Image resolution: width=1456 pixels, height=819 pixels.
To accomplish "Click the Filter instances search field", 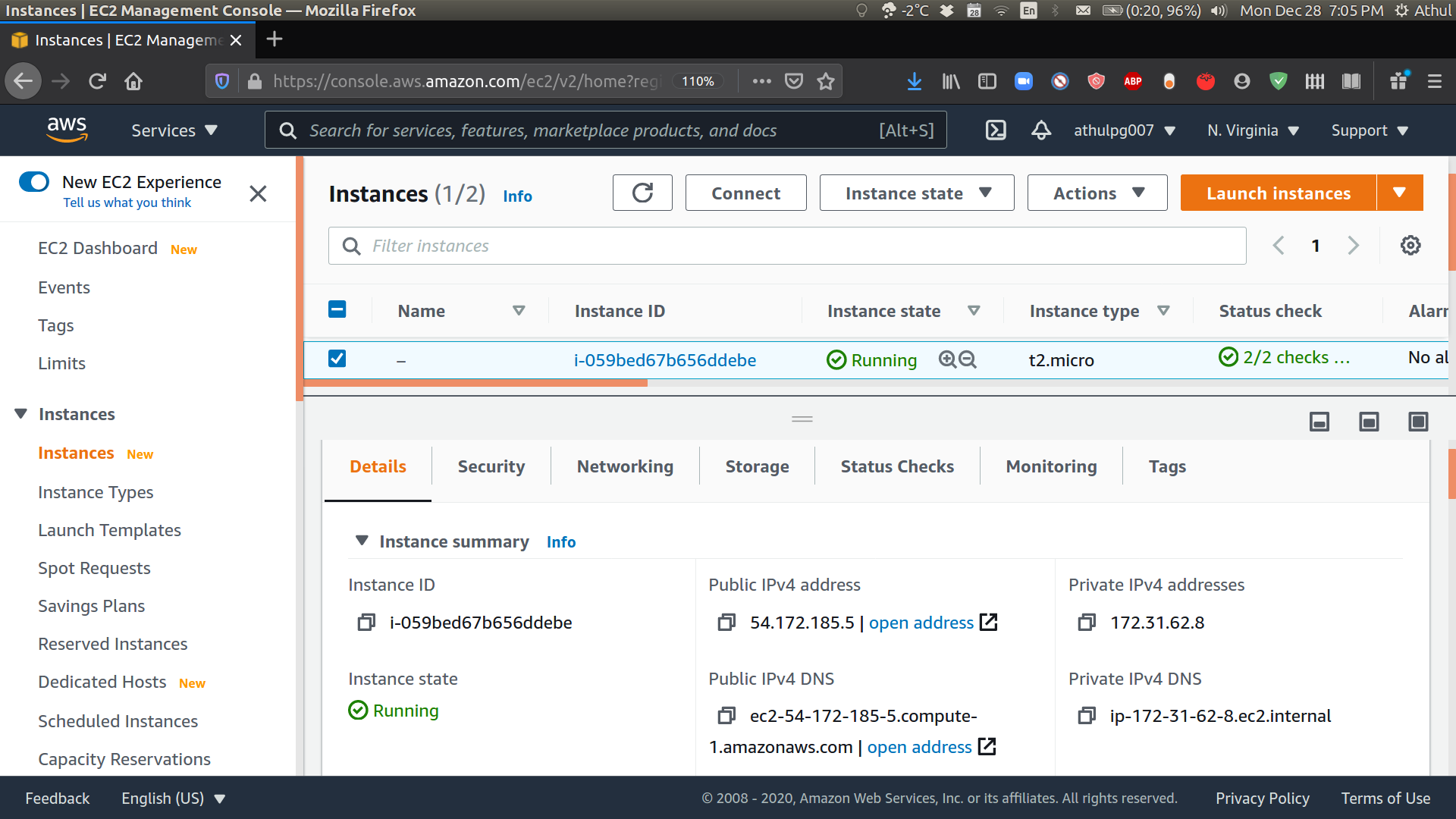I will click(x=787, y=246).
